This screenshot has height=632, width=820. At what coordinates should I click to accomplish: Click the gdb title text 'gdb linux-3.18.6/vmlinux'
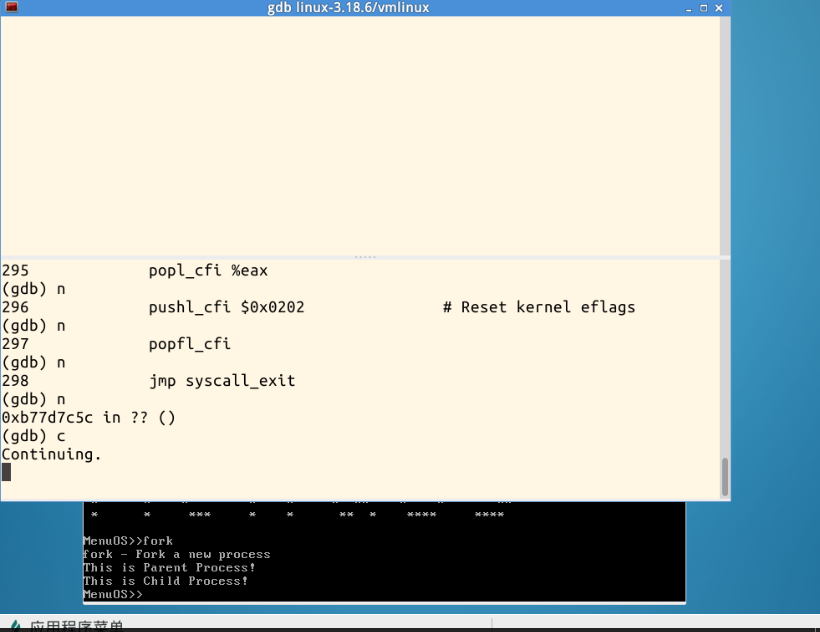tap(348, 8)
